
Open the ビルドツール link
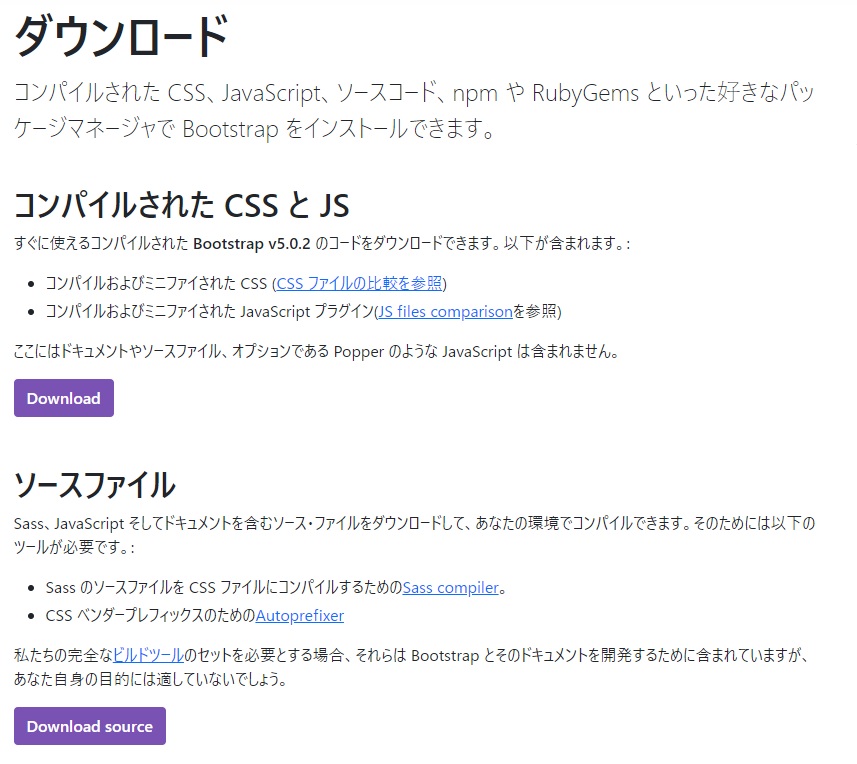click(x=148, y=655)
